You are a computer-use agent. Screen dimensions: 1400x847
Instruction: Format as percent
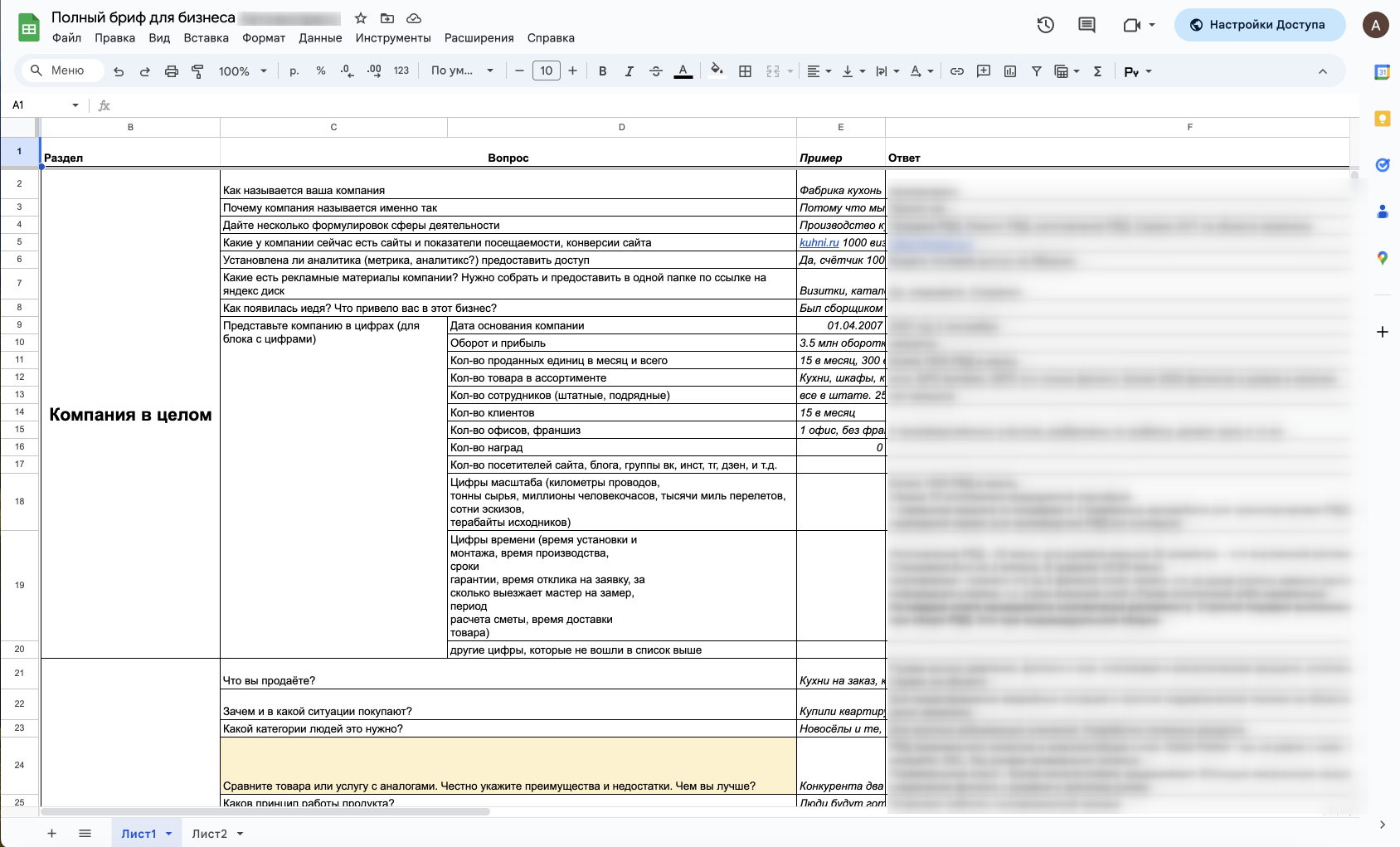point(321,71)
